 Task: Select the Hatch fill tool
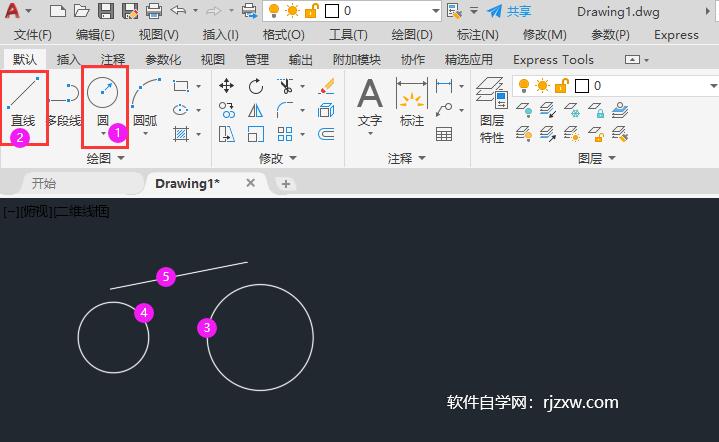tap(181, 134)
